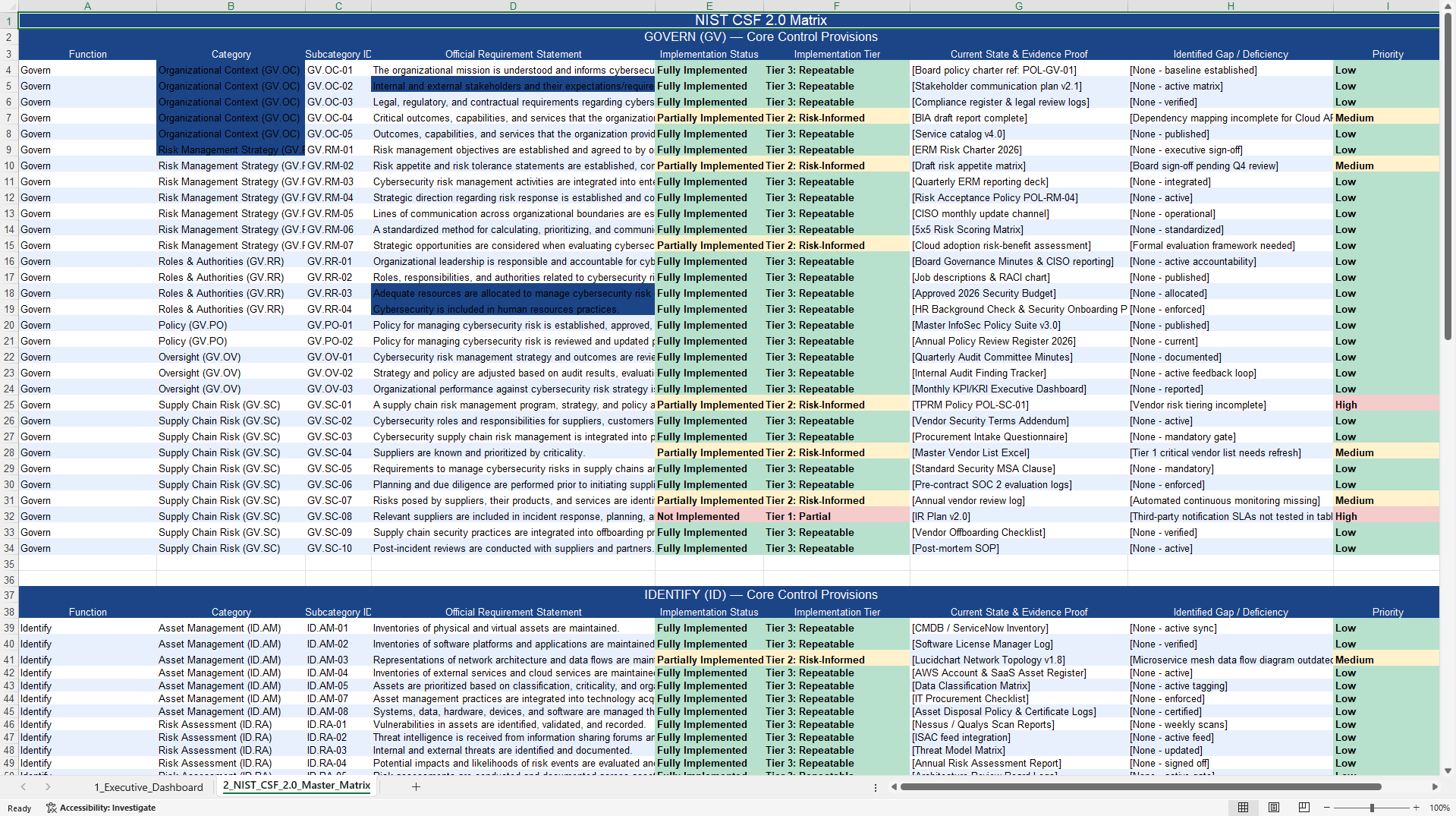This screenshot has width=1456, height=816.
Task: Select '[Nessus / Qualys Scan Reports]' cell
Action: (x=1018, y=725)
